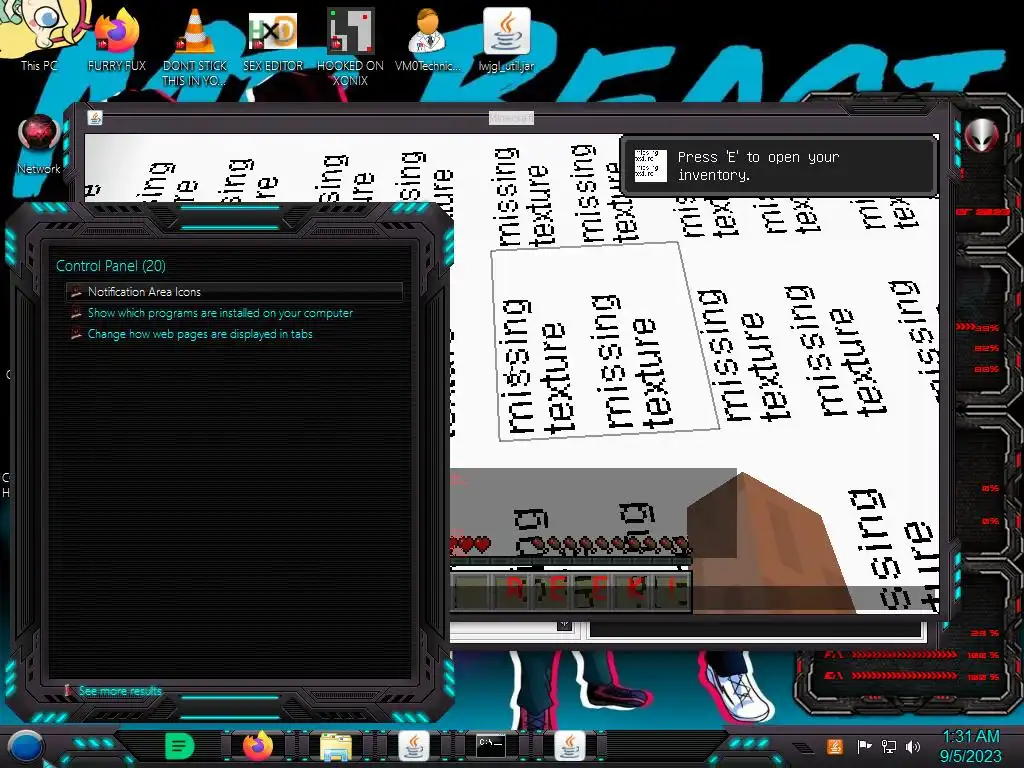Open the network tray icon
The height and width of the screenshot is (768, 1024).
889,746
